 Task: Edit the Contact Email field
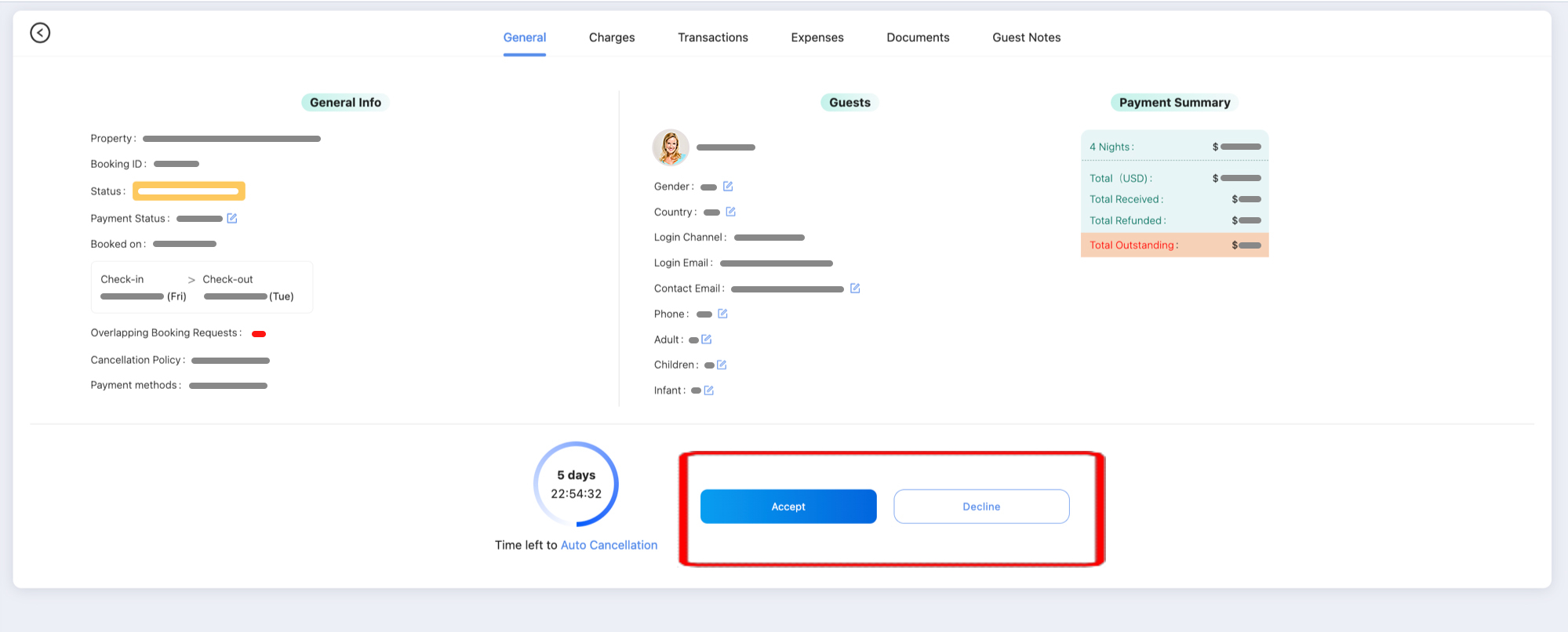pyautogui.click(x=855, y=289)
